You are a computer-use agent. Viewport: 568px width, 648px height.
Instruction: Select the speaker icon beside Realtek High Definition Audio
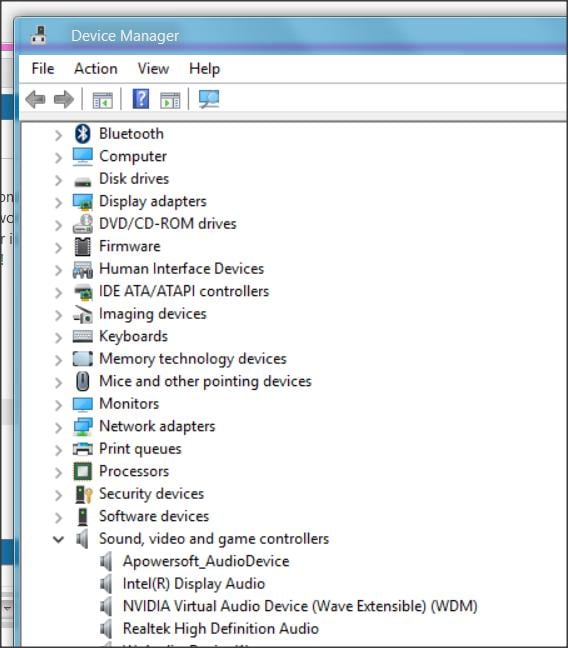pos(106,629)
